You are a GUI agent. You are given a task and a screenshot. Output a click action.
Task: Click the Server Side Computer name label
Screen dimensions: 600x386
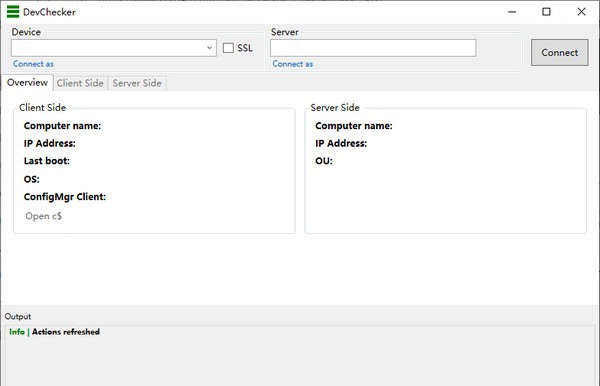pos(354,126)
